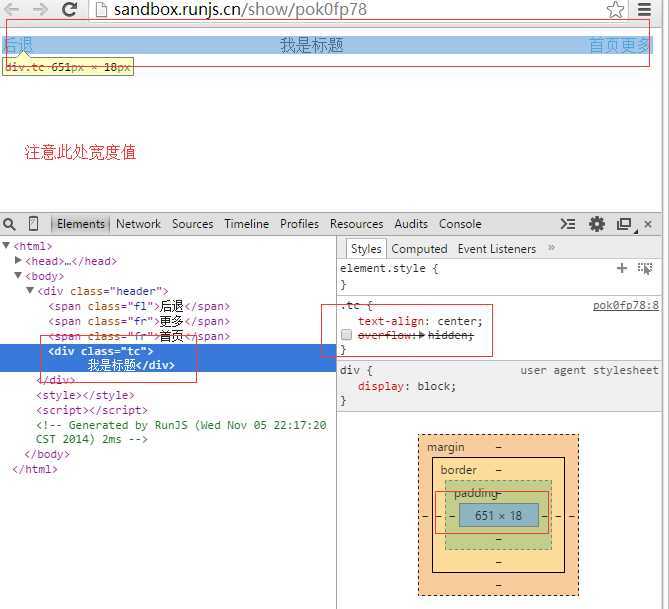The height and width of the screenshot is (609, 669).
Task: Open Chrome hamburger menu
Action: (644, 9)
